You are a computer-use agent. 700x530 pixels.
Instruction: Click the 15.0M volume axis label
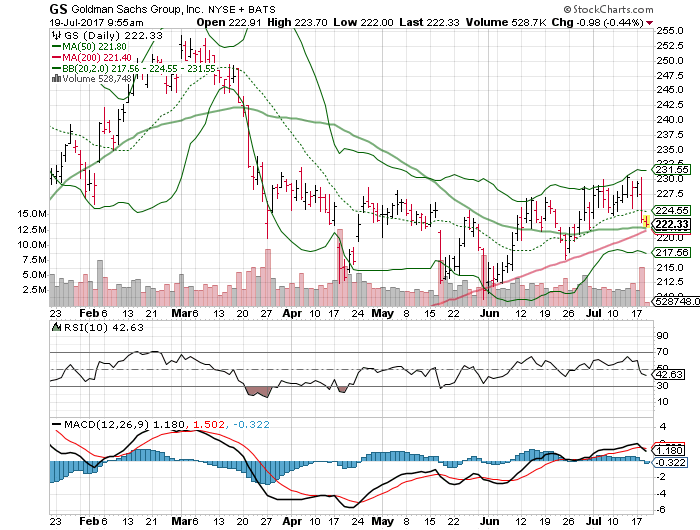click(32, 214)
